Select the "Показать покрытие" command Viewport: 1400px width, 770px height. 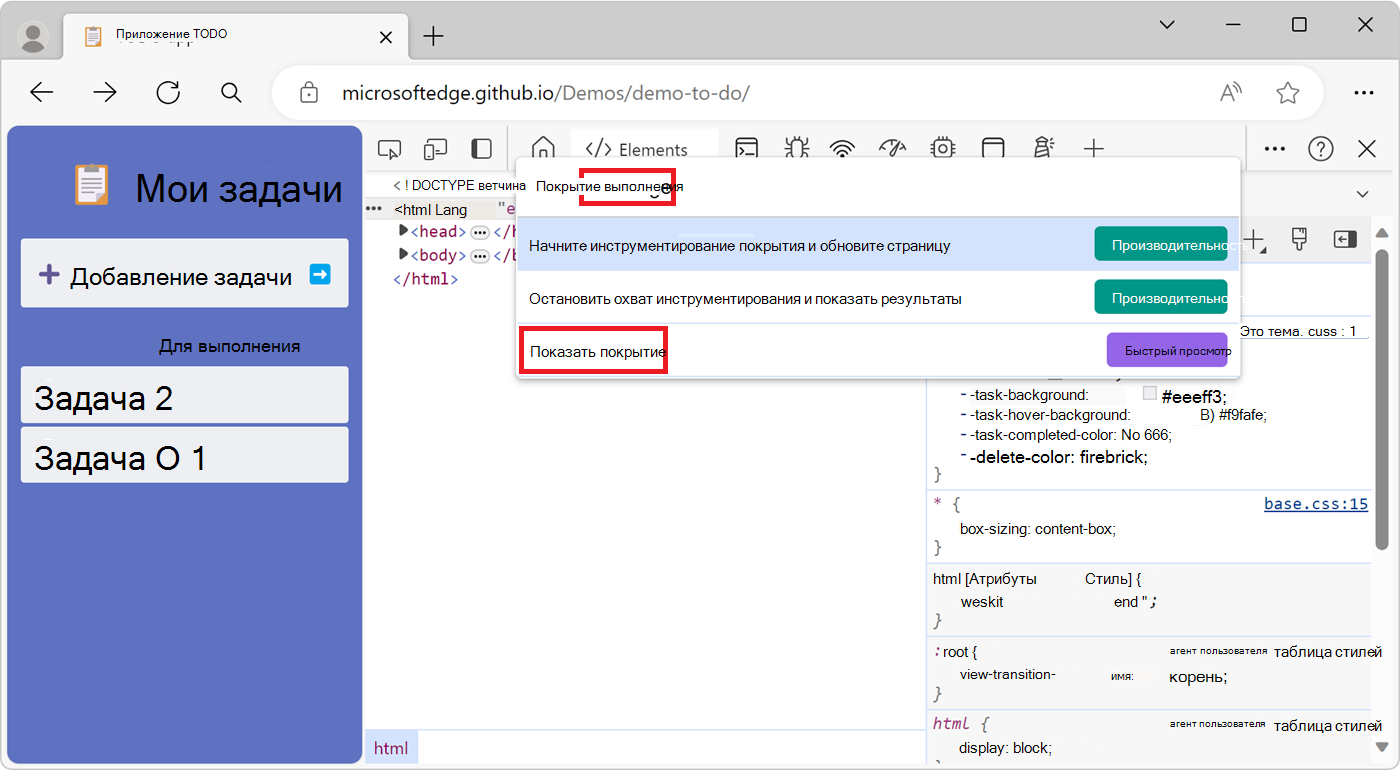pos(878,351)
